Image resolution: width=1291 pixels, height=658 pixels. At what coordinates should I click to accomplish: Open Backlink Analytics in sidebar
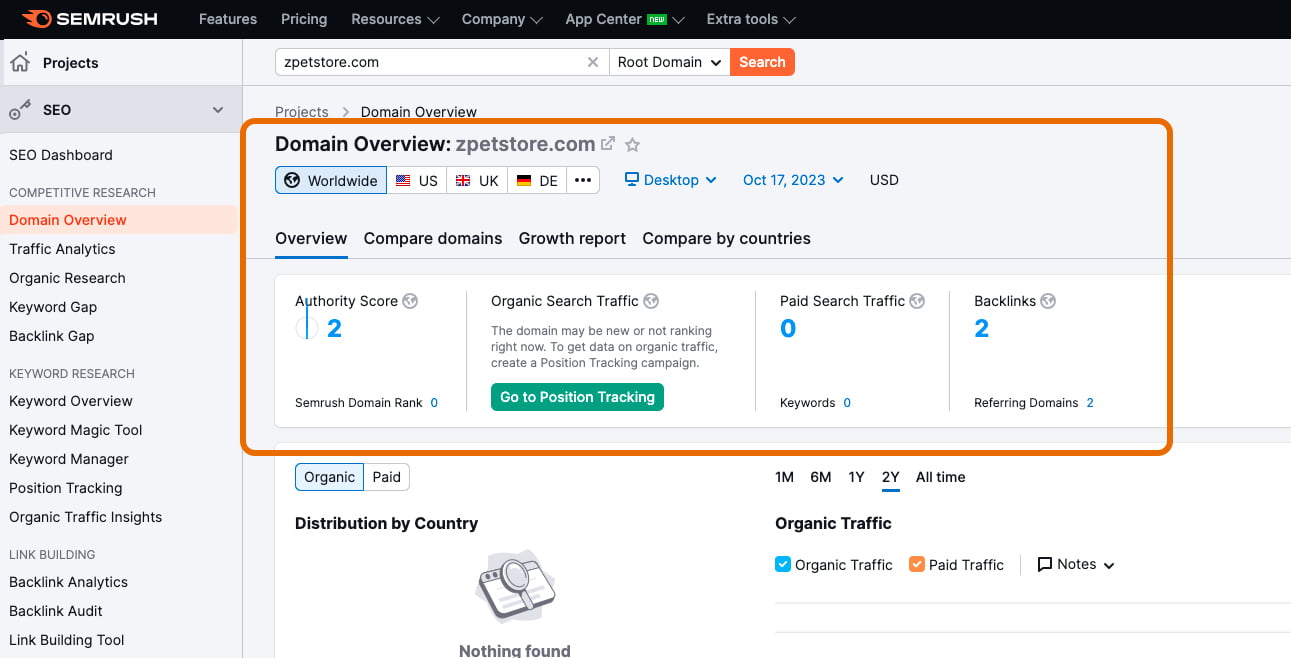(69, 582)
